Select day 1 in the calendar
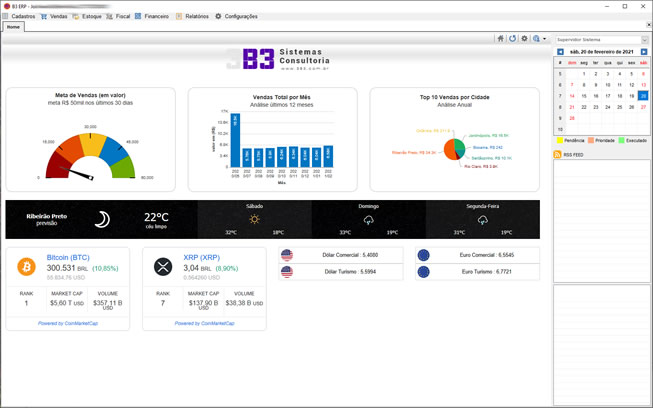The height and width of the screenshot is (408, 653). pyautogui.click(x=584, y=74)
